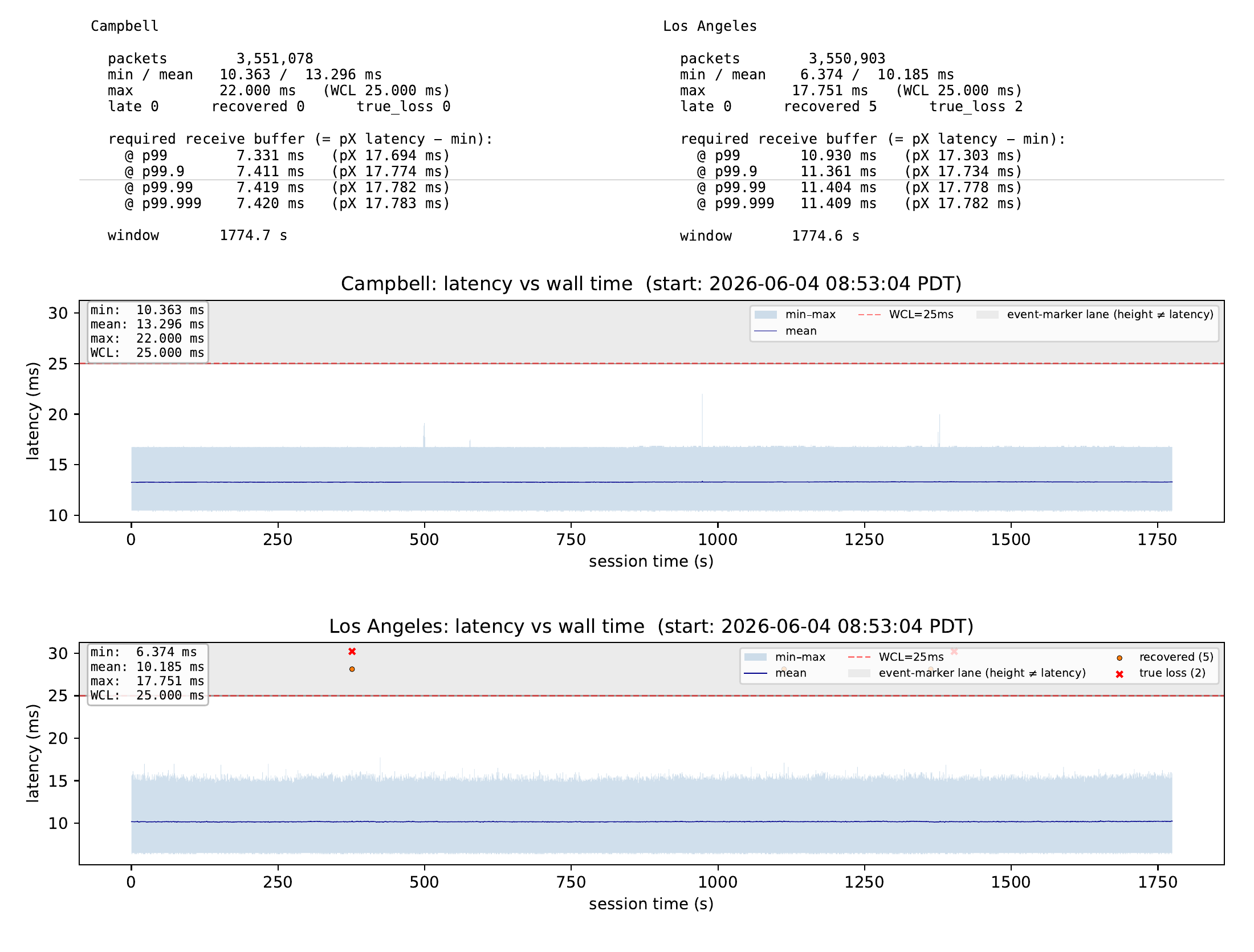
Task: Click x-axis tick '1750' on Los Angeles plot
Action: (x=1158, y=882)
